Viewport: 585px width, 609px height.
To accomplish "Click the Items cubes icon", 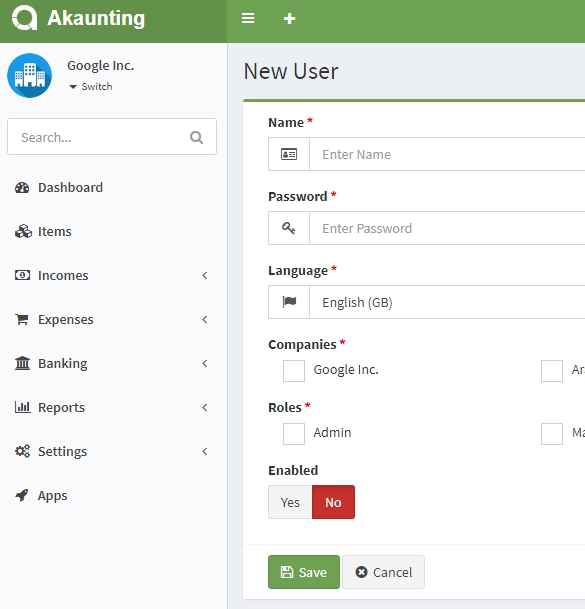I will [23, 231].
